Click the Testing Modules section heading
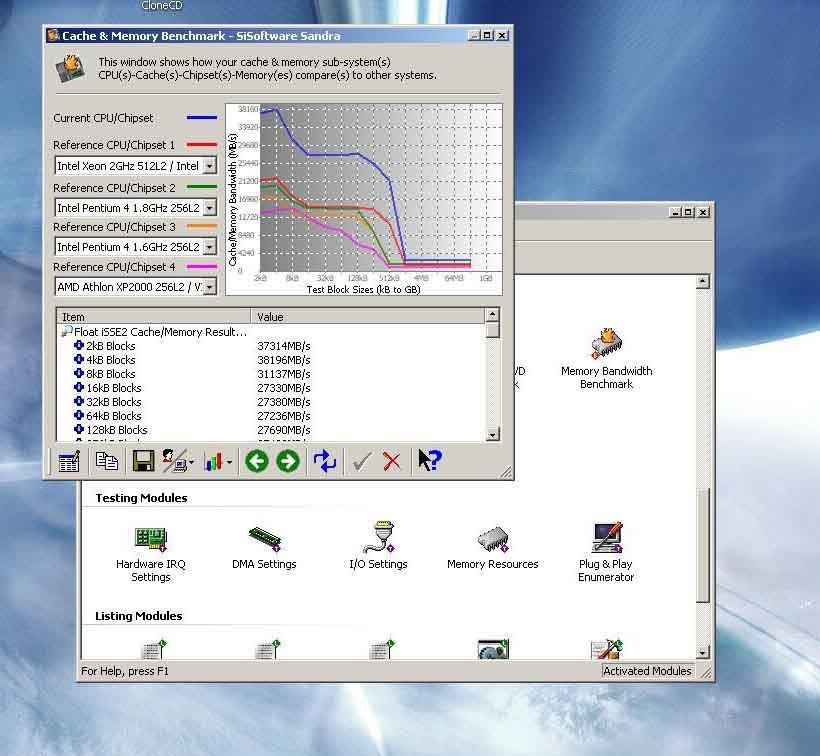The width and height of the screenshot is (820, 756). coord(141,498)
